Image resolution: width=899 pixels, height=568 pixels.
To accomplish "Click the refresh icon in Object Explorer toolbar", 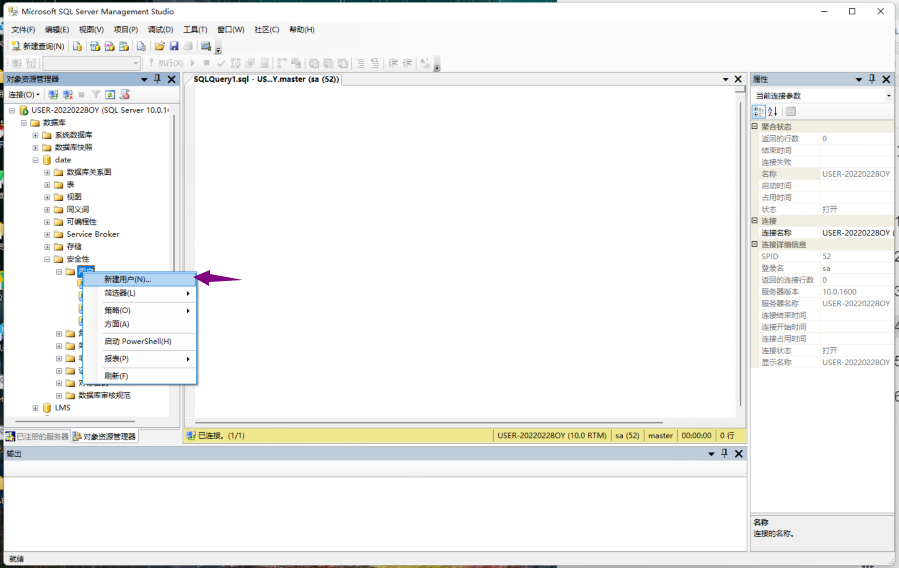I will (110, 95).
